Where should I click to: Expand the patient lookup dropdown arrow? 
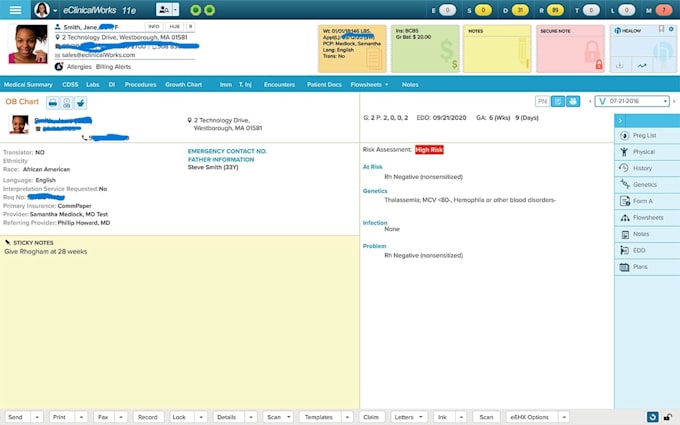coord(175,10)
